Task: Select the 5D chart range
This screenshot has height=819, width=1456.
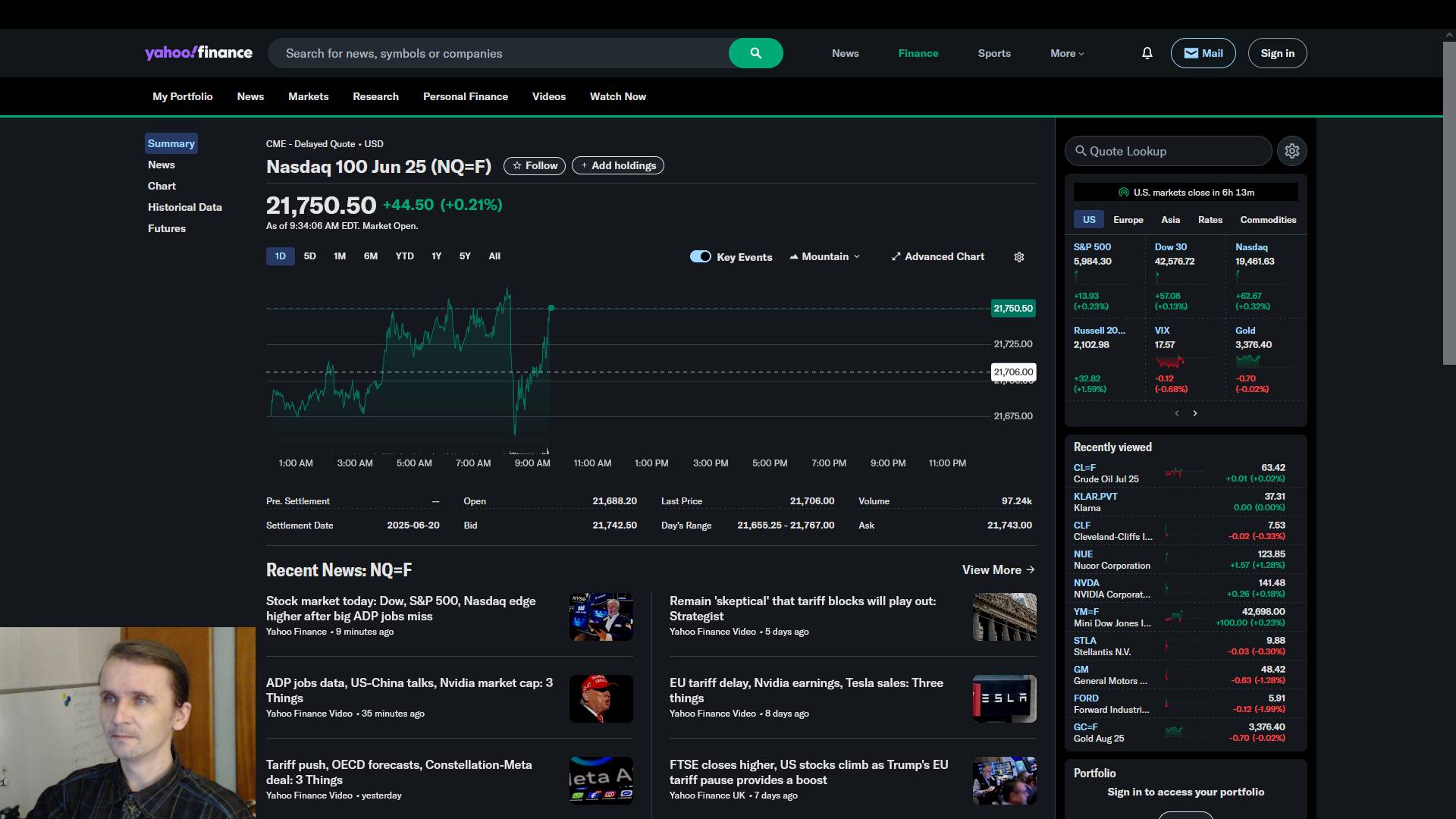Action: pyautogui.click(x=309, y=256)
